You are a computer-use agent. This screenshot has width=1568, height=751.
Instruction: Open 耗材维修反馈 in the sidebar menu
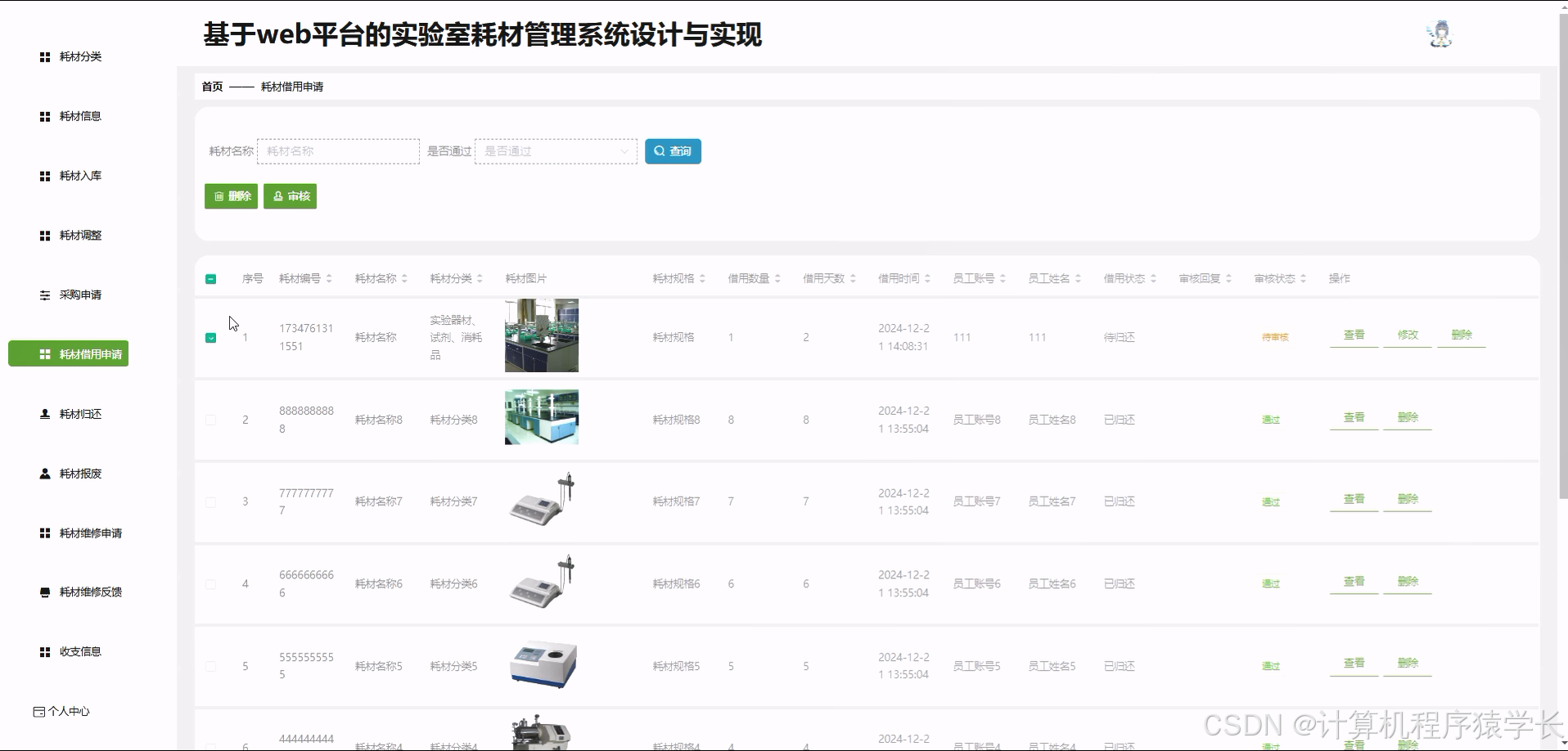click(x=88, y=591)
